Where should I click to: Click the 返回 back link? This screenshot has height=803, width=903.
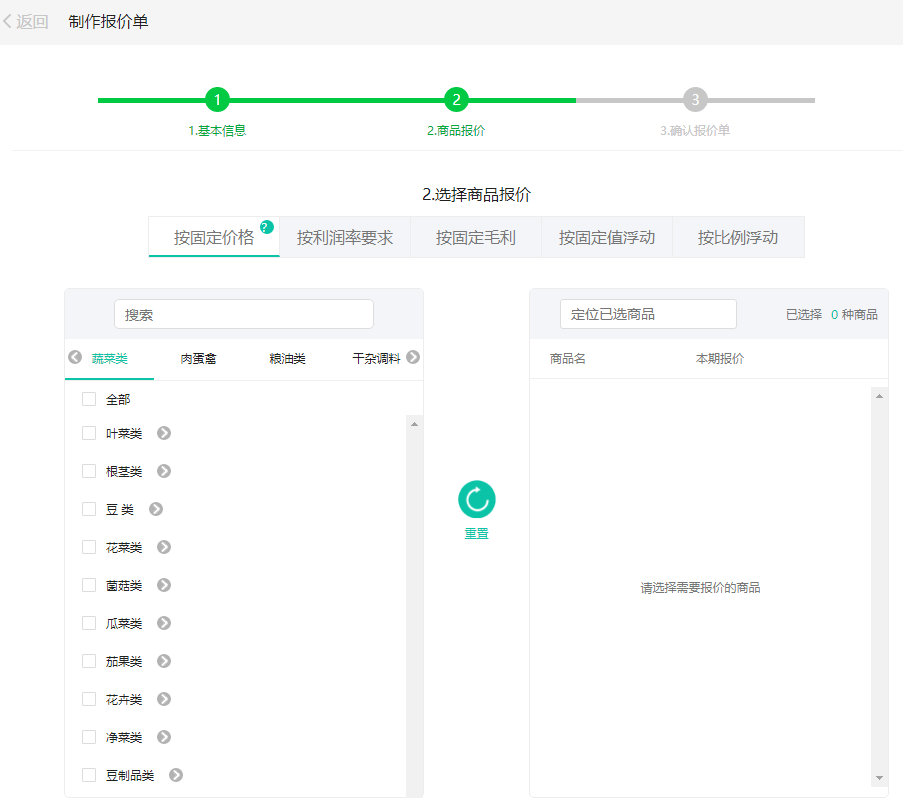pyautogui.click(x=29, y=20)
